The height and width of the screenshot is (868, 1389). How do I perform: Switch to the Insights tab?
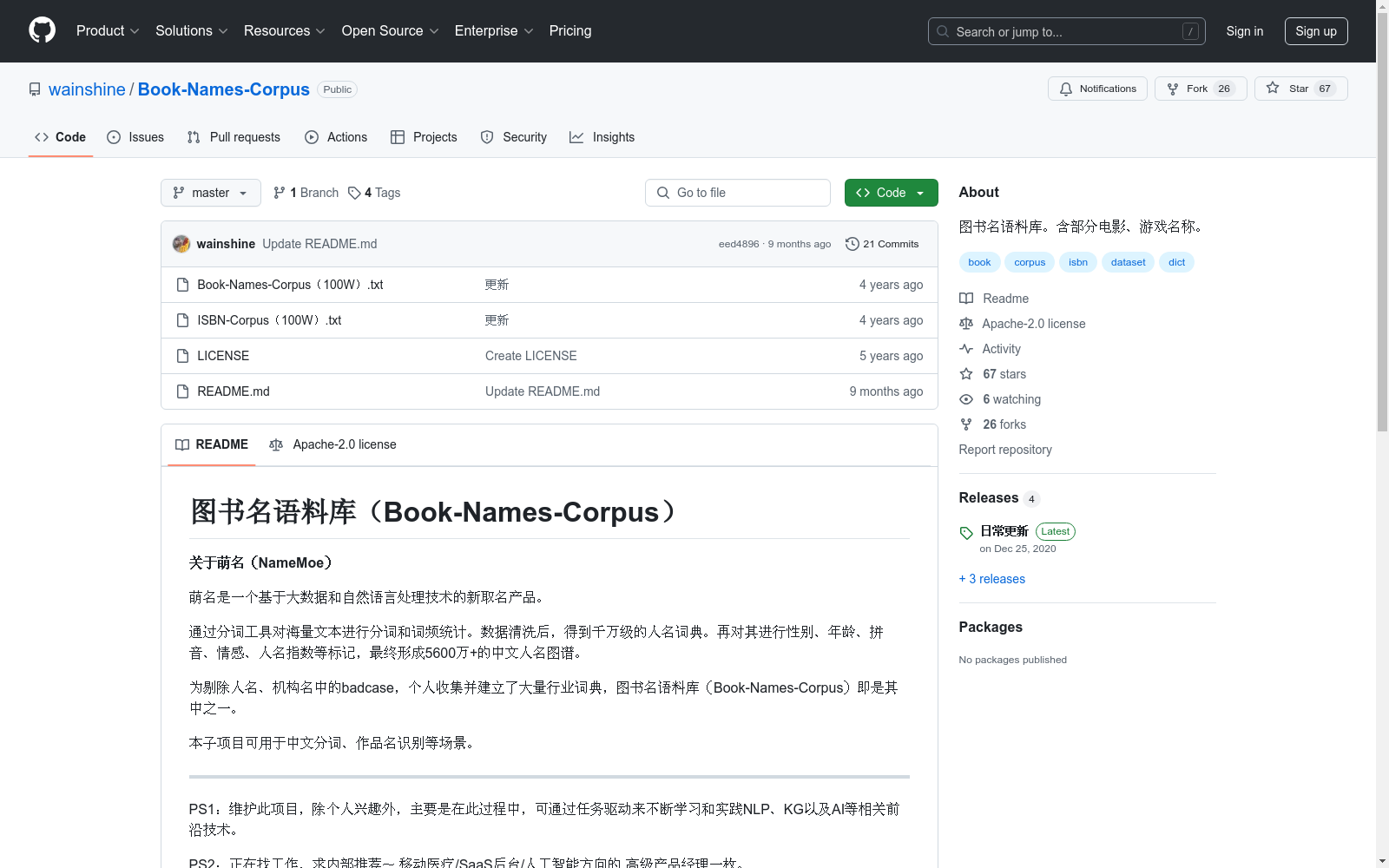tap(602, 137)
